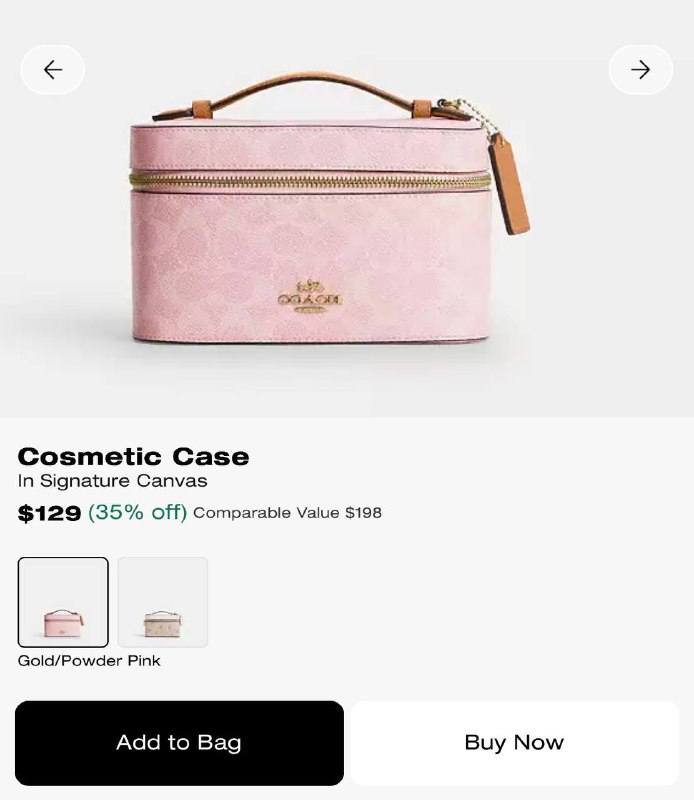Tap the Buy Now button
The height and width of the screenshot is (800, 694).
click(x=514, y=743)
